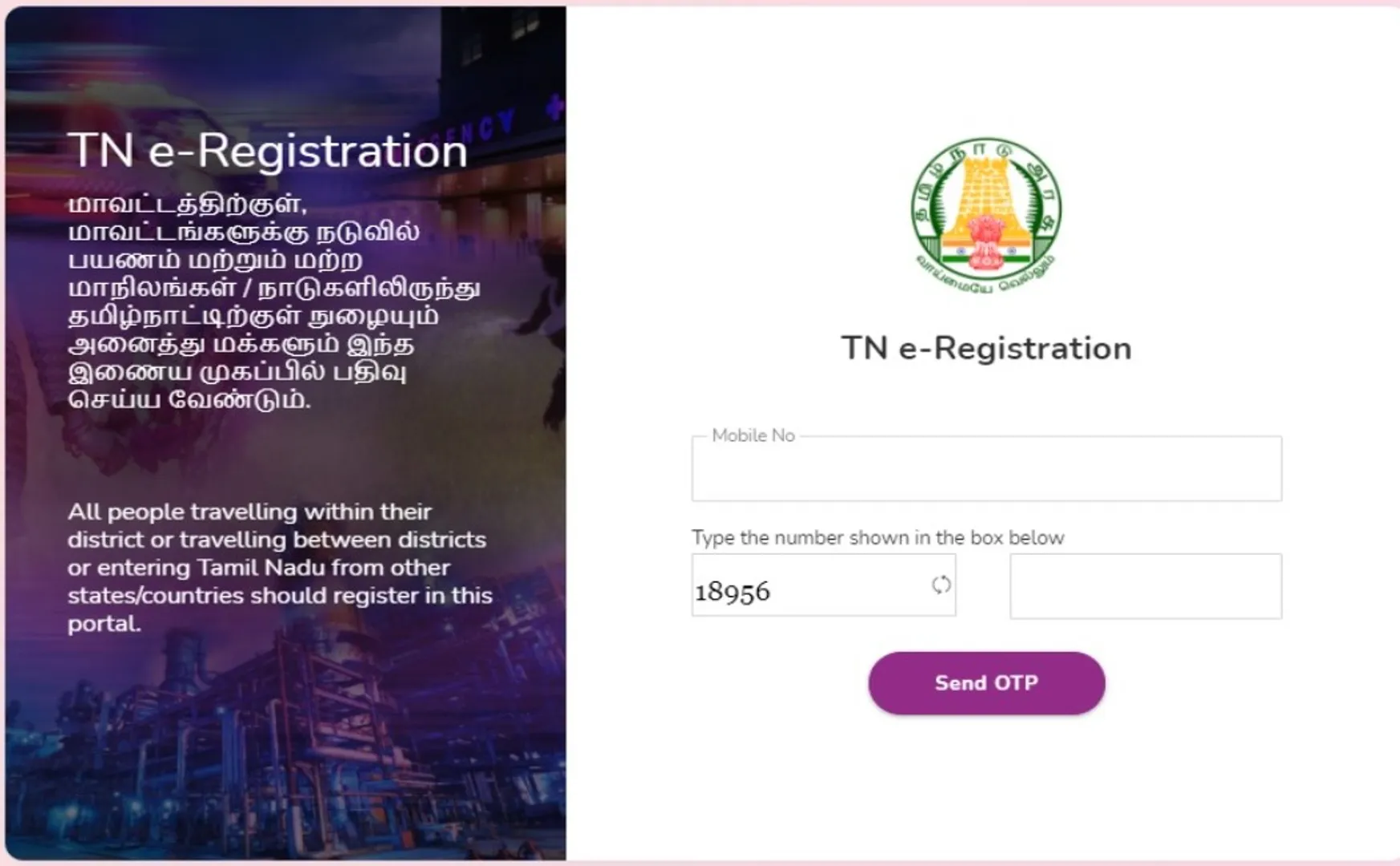
Task: Click into the Mobile No field
Action: (987, 469)
